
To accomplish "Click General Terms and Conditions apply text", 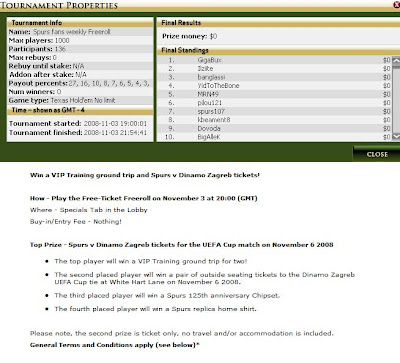I will 115,345.
